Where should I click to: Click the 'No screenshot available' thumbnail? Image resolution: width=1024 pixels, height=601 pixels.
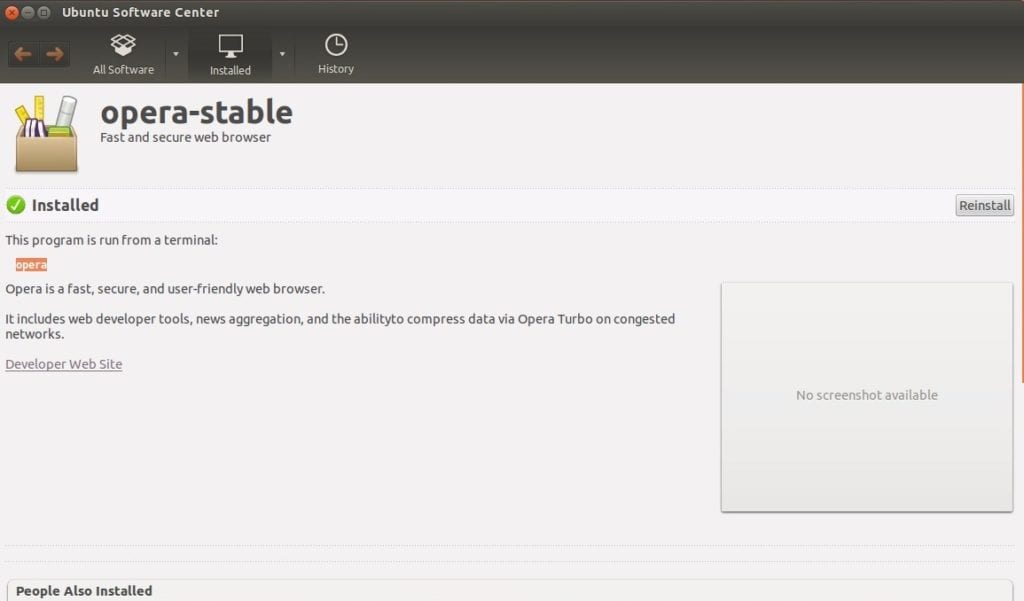(x=867, y=397)
